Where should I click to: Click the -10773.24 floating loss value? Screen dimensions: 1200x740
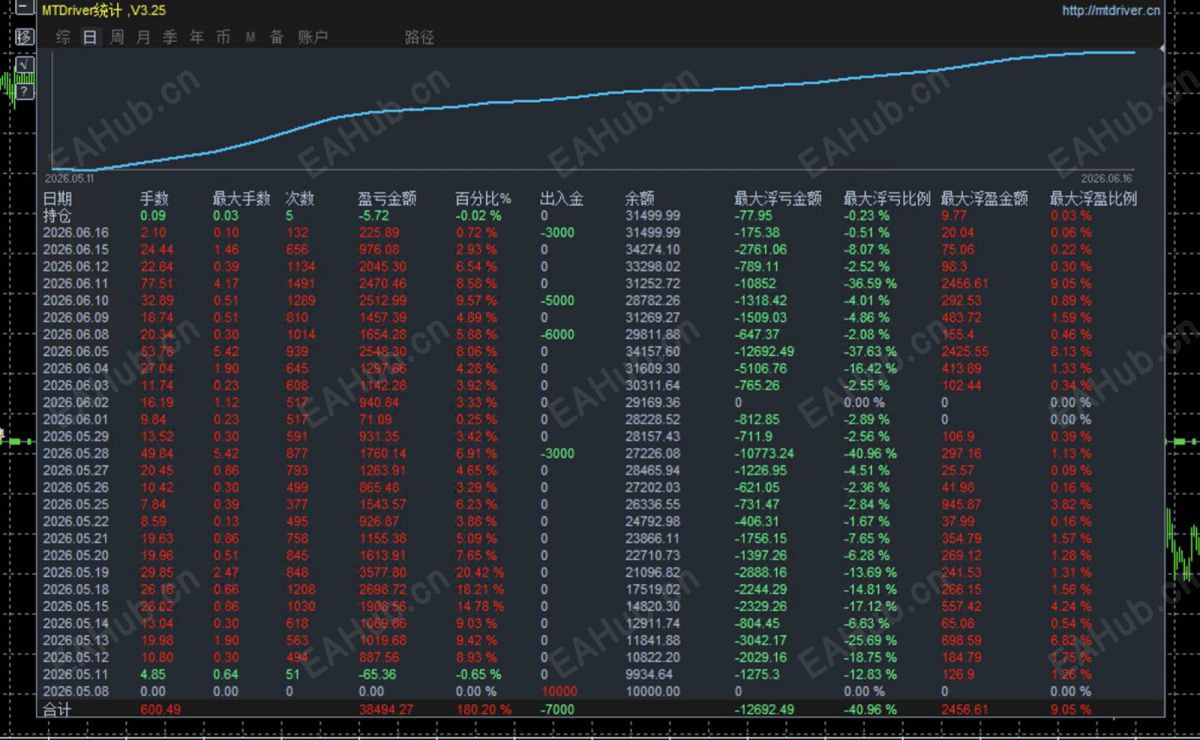(764, 453)
